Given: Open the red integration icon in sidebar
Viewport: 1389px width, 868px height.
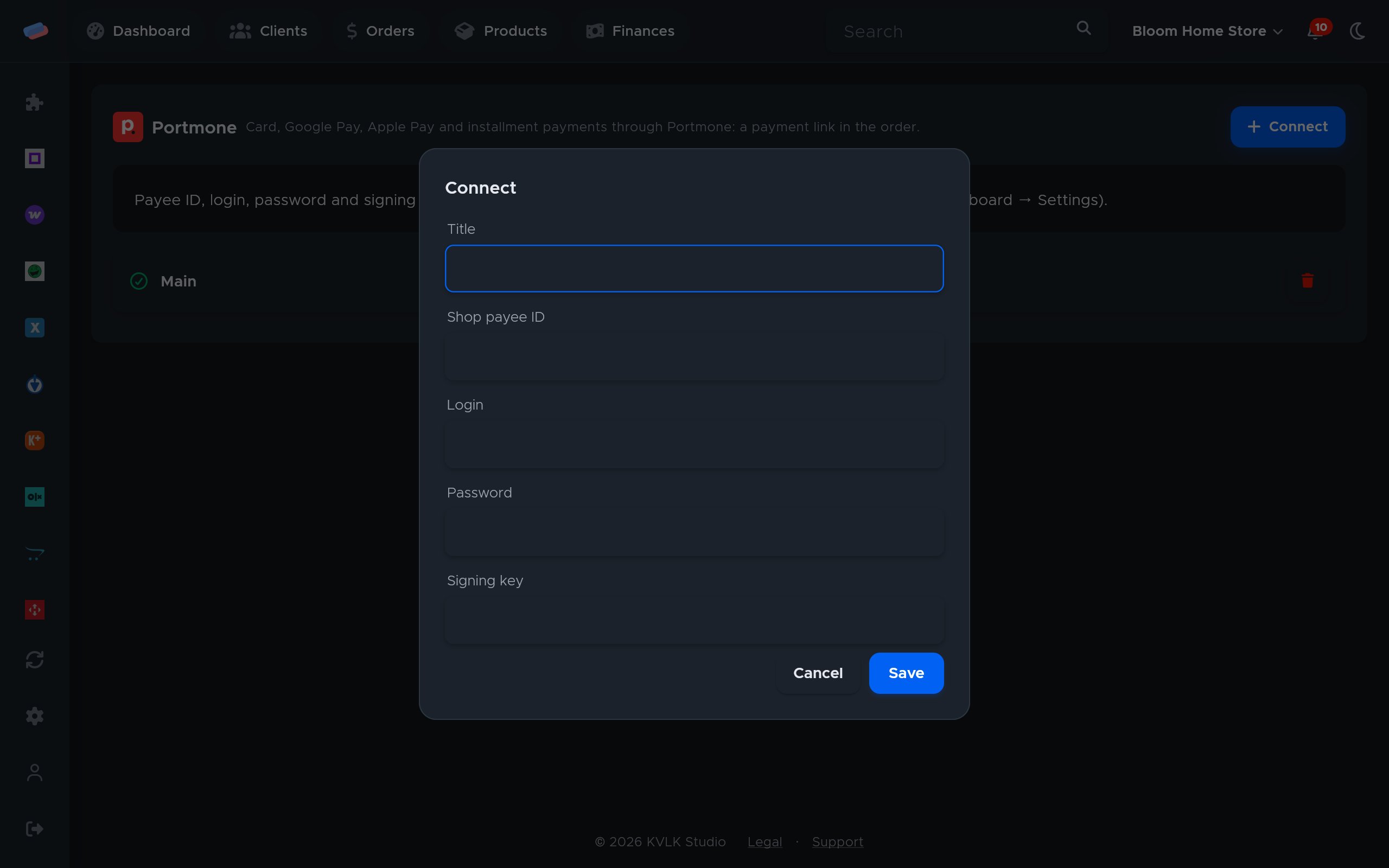Looking at the screenshot, I should [34, 610].
